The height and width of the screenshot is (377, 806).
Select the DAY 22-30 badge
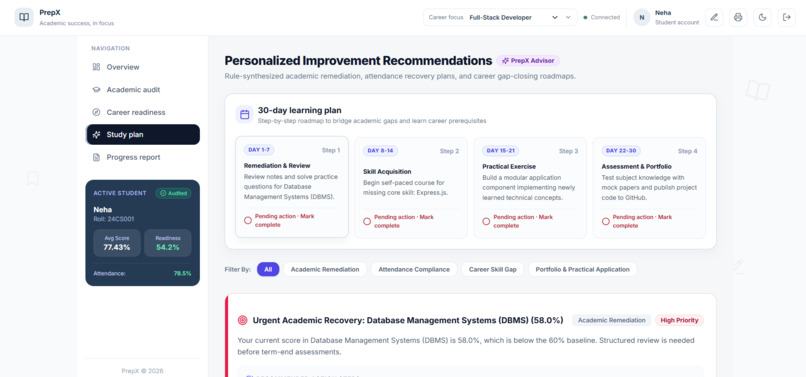click(x=621, y=151)
